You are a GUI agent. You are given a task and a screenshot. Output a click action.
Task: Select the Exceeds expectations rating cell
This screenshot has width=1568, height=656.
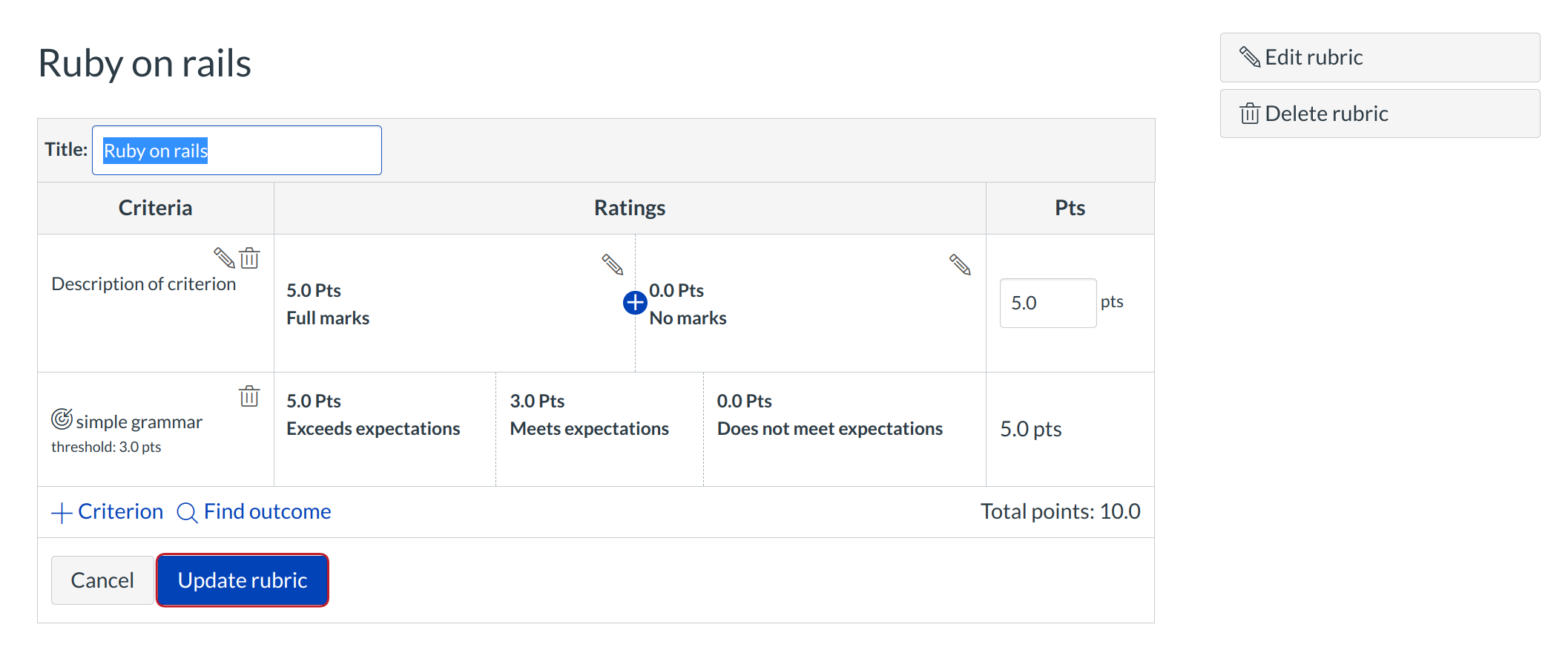pos(384,429)
